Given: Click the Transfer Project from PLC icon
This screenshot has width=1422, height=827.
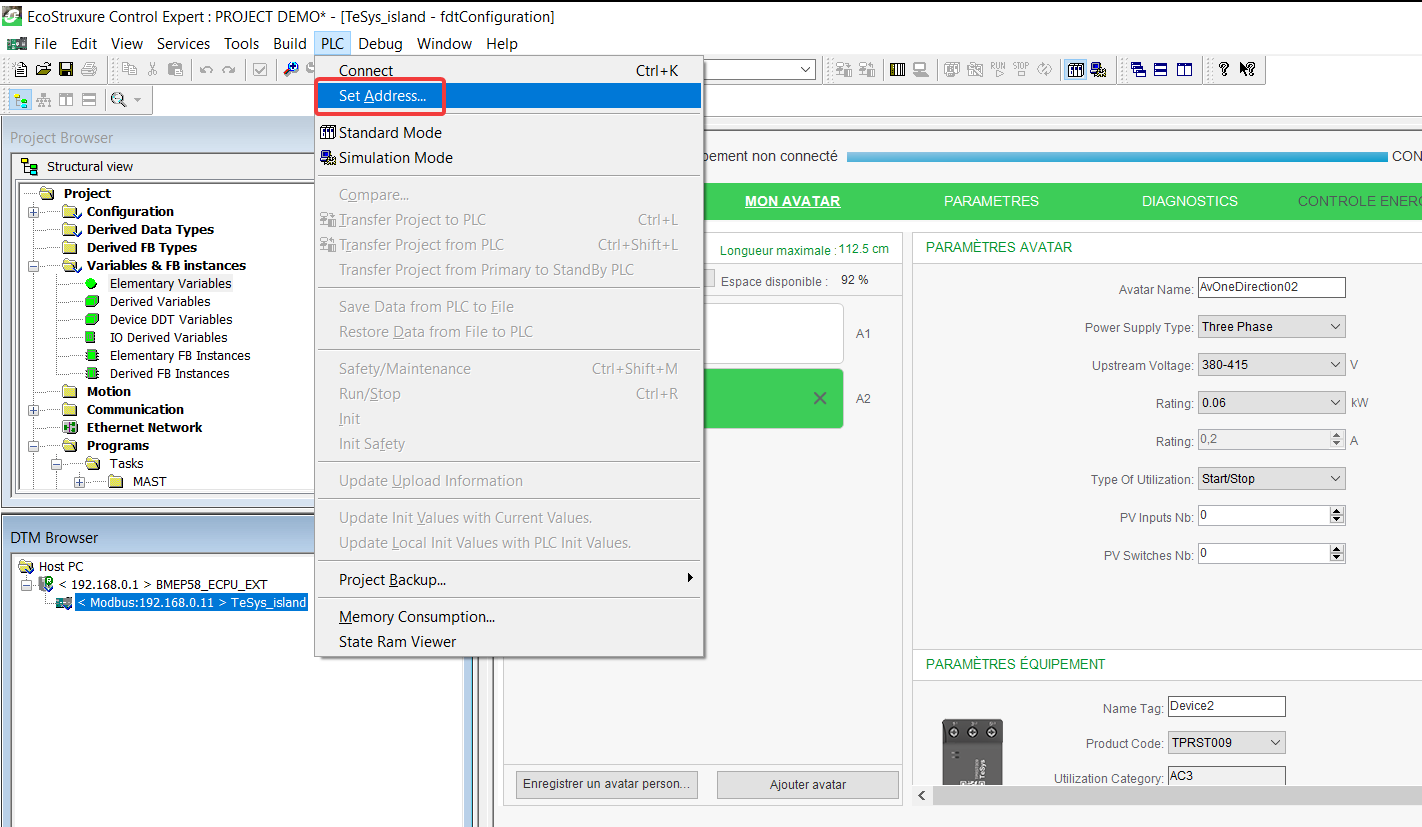Looking at the screenshot, I should point(867,69).
